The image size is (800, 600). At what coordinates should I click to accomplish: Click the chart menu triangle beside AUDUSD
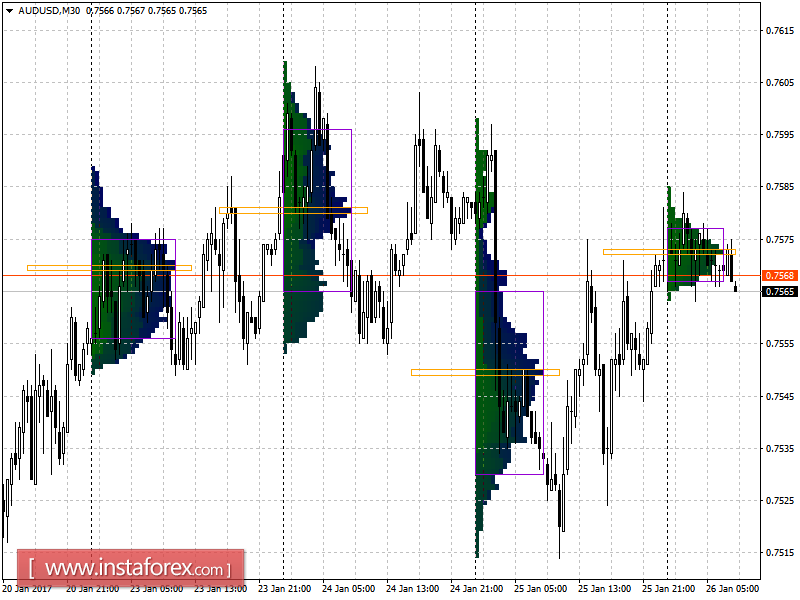(x=9, y=11)
